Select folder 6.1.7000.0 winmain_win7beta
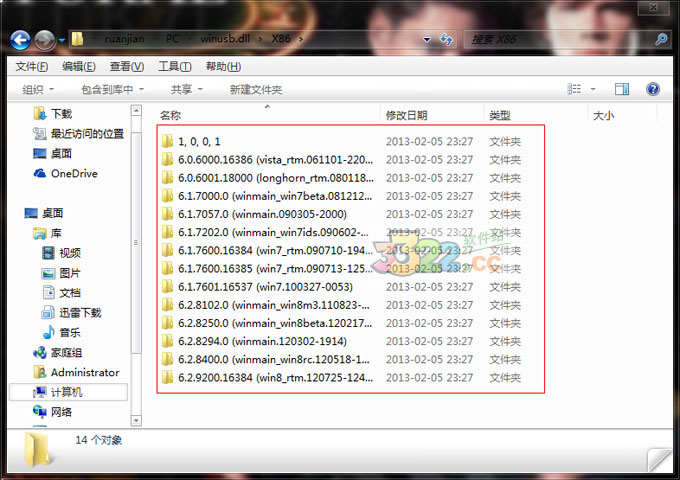The image size is (680, 480). pyautogui.click(x=267, y=196)
